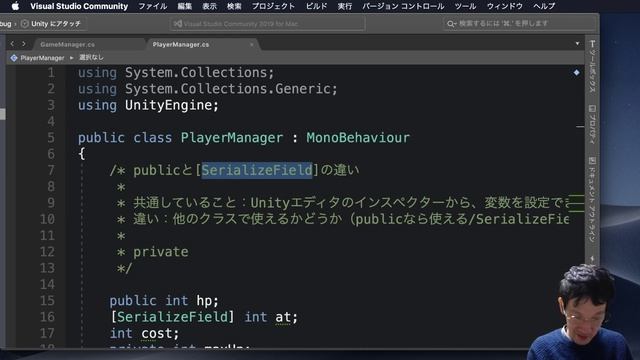The image size is (640, 360).
Task: Click the variable hp on line 15
Action: click(x=204, y=301)
